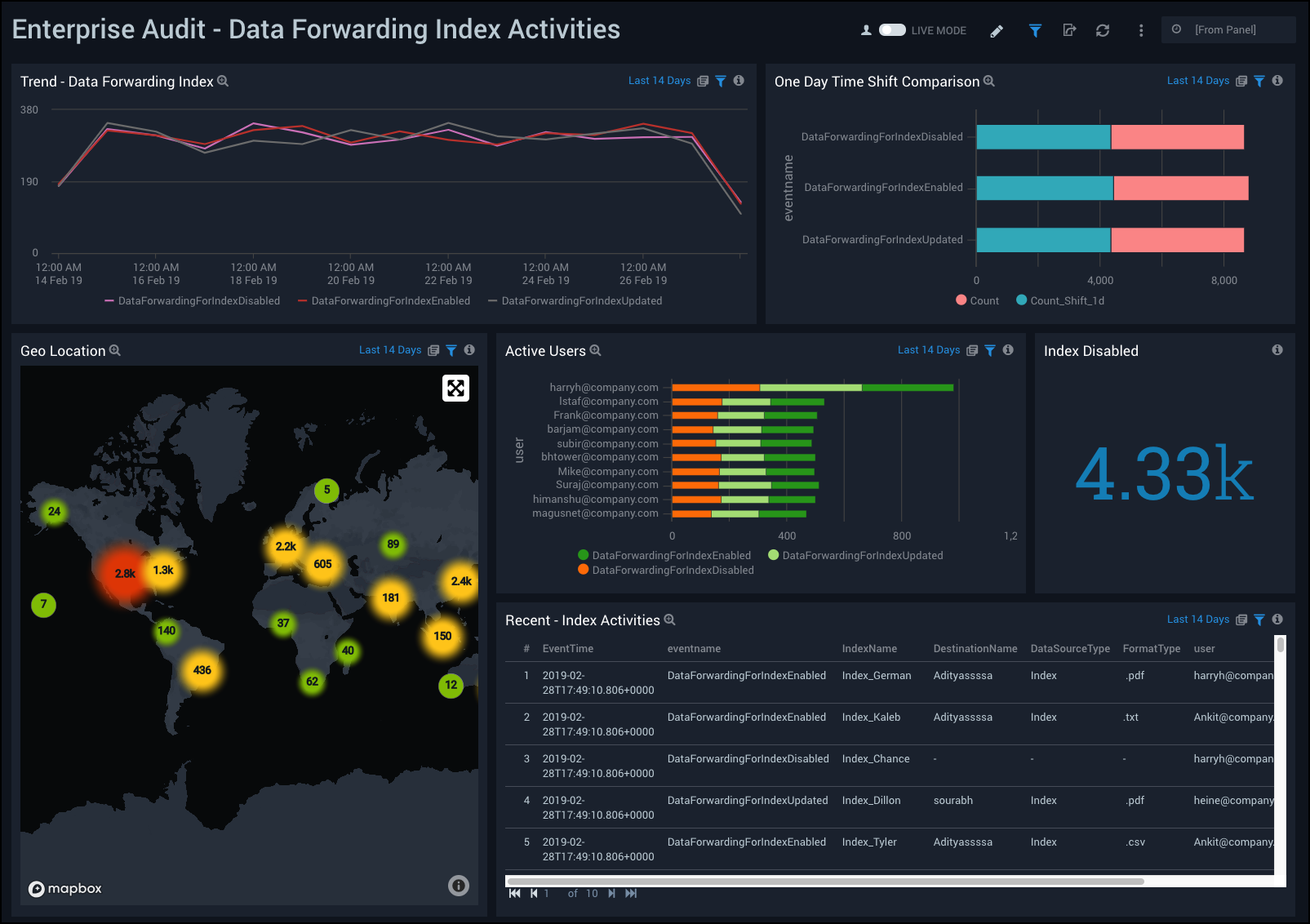Click the 2.8k red map cluster
The width and height of the screenshot is (1310, 924).
[125, 574]
